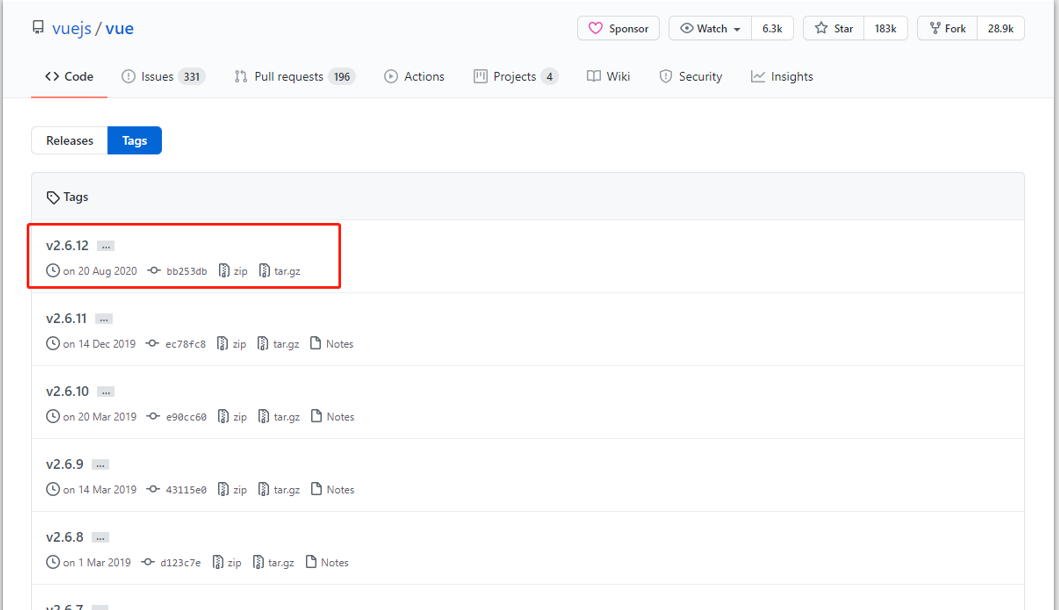
Task: Download v2.6.8 tar.gz archive
Action: click(x=274, y=563)
